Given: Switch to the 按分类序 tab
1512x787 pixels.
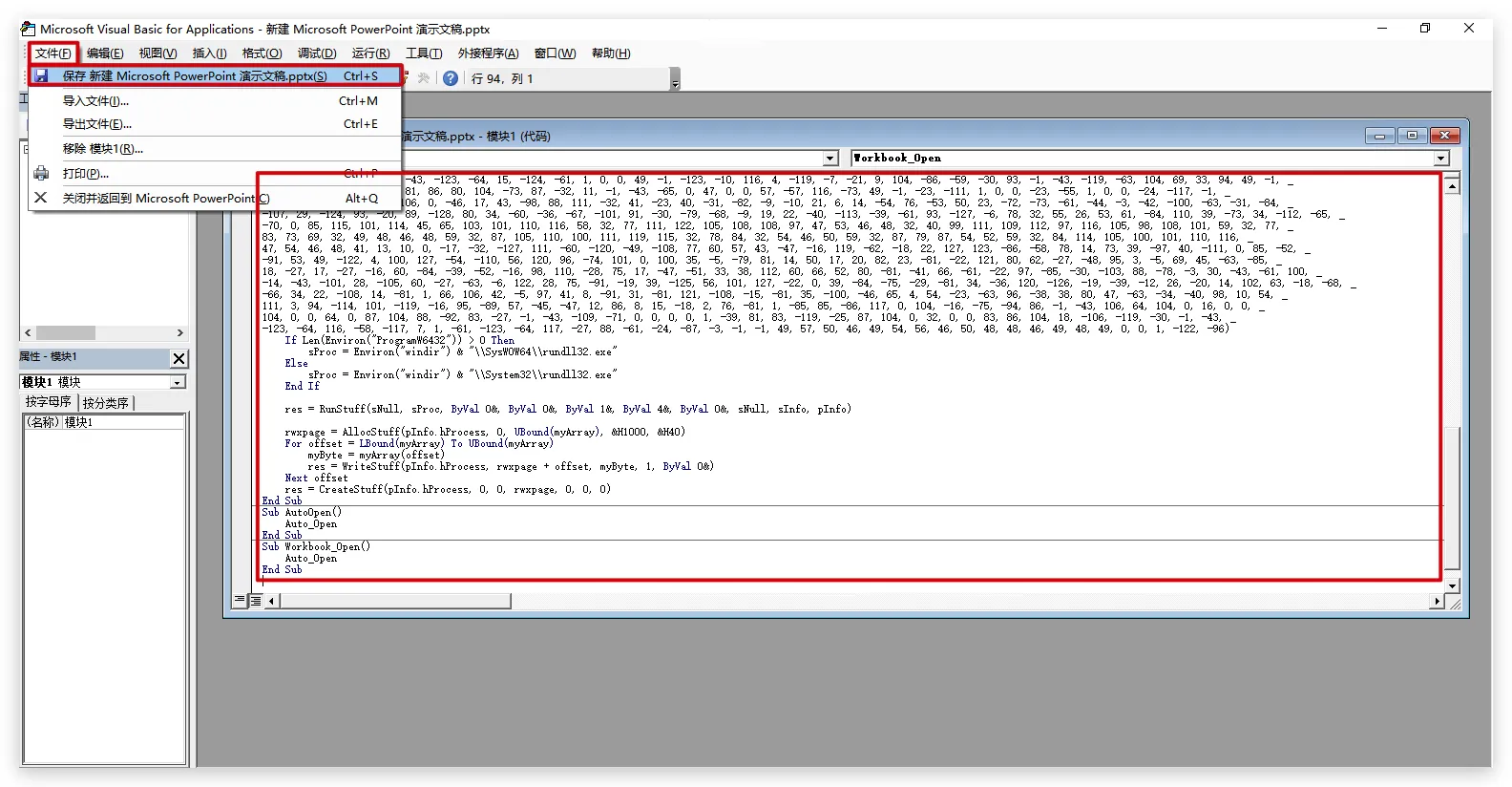Looking at the screenshot, I should (x=106, y=403).
